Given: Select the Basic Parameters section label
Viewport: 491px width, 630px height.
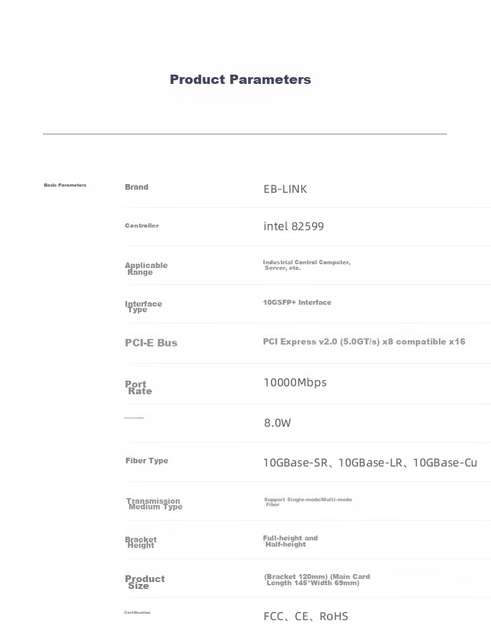Looking at the screenshot, I should (x=65, y=185).
